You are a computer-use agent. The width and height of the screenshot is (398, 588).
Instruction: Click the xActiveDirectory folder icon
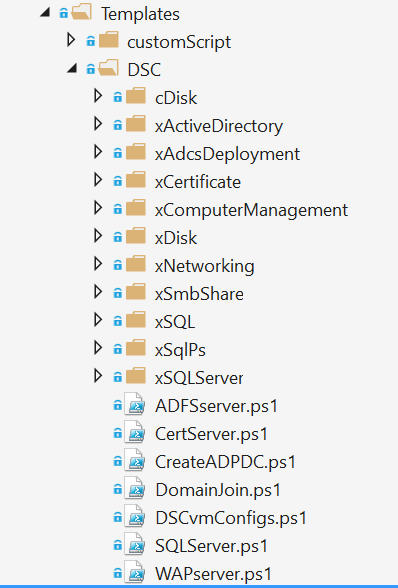[x=136, y=124]
